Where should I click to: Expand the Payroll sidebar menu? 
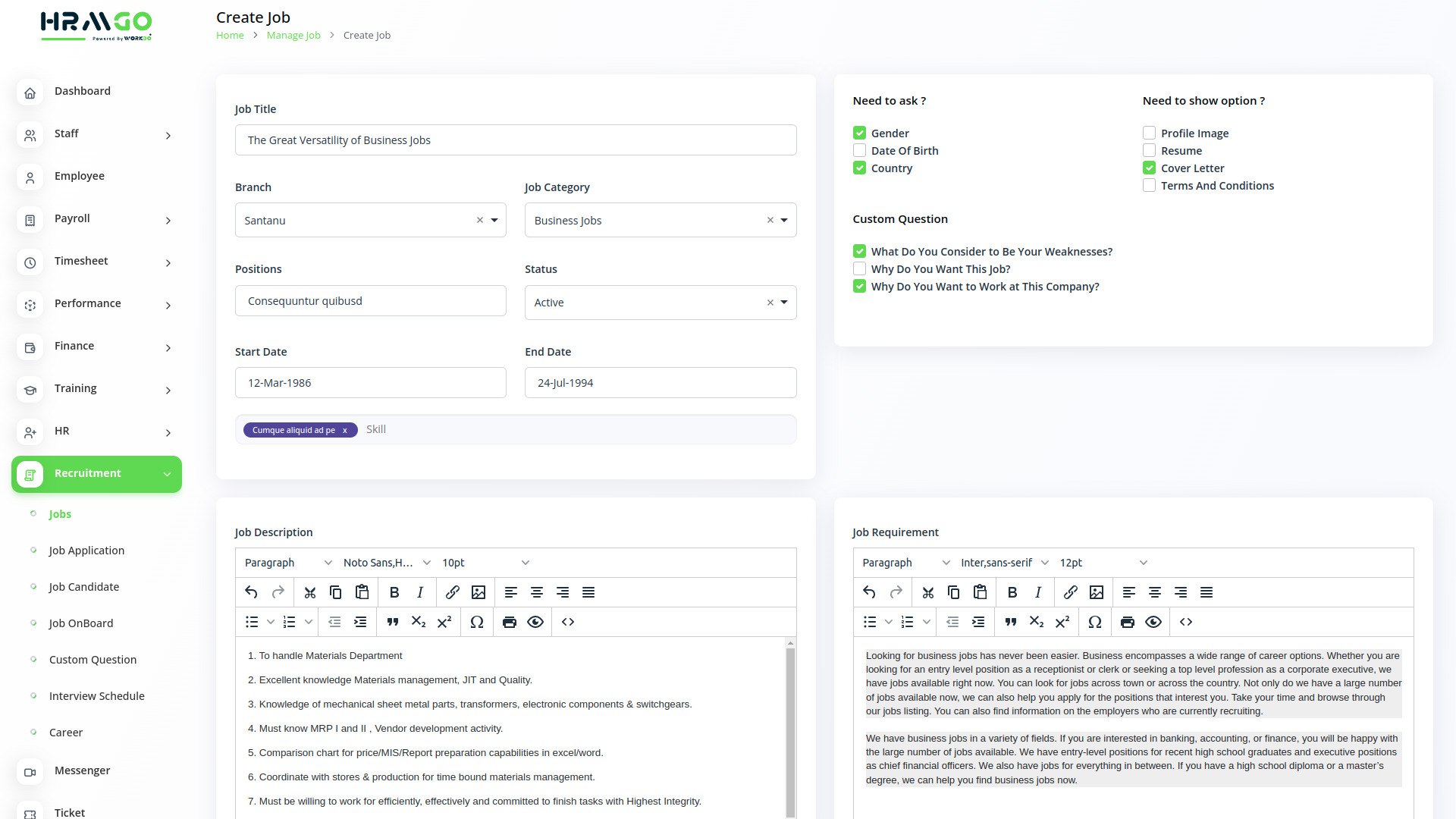point(96,218)
